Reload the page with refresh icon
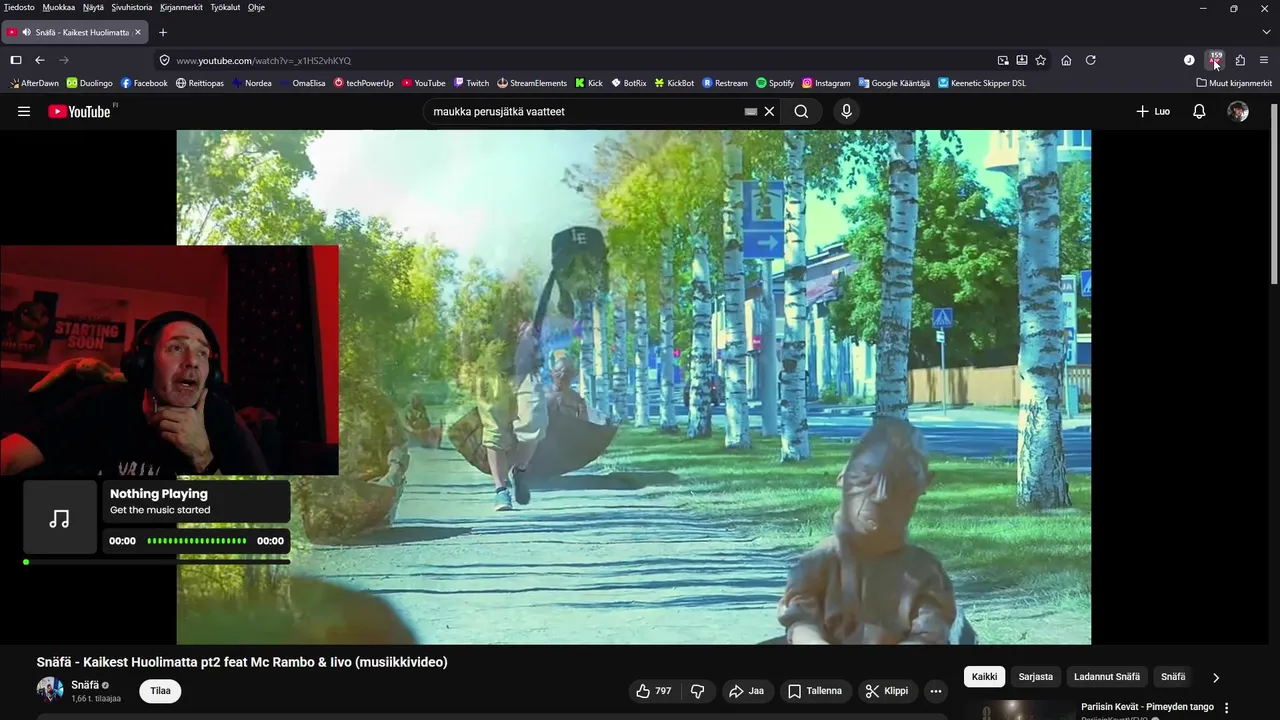Image resolution: width=1280 pixels, height=720 pixels. pyautogui.click(x=1091, y=60)
